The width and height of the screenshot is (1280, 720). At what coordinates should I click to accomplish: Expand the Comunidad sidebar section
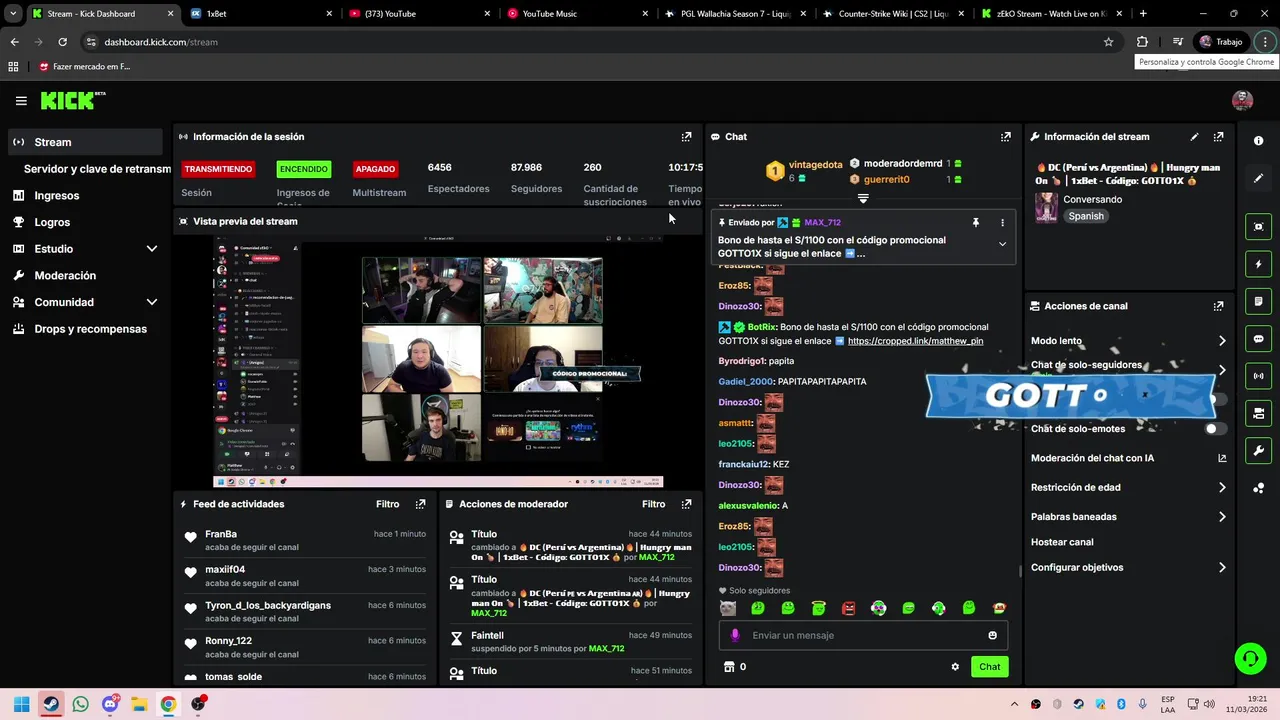click(x=152, y=302)
